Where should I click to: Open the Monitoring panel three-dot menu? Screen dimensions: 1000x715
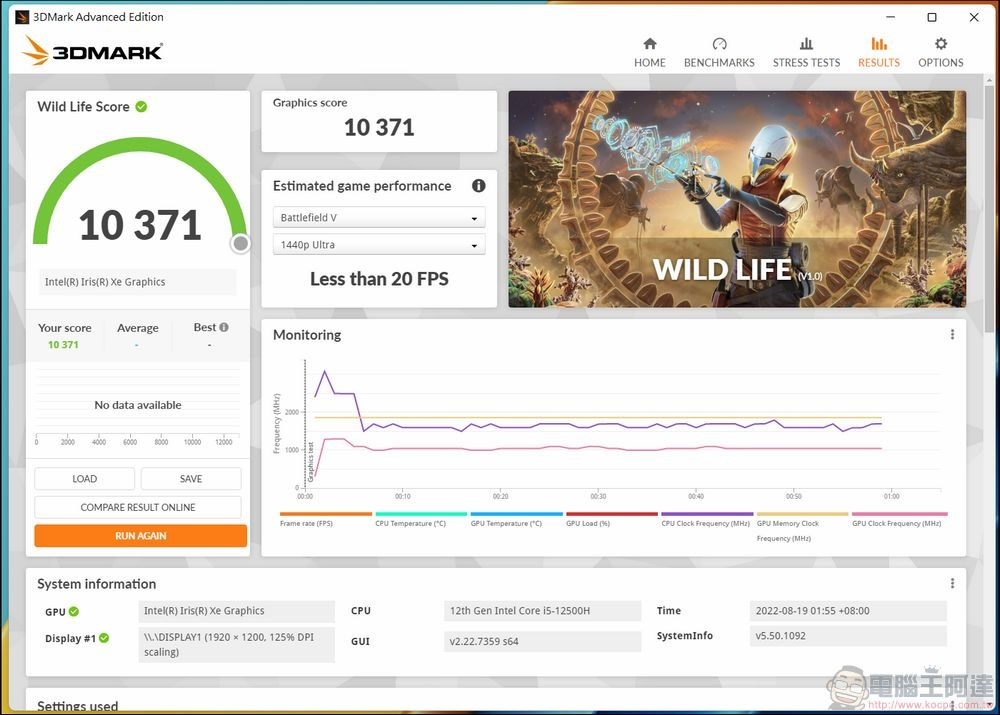coord(952,335)
